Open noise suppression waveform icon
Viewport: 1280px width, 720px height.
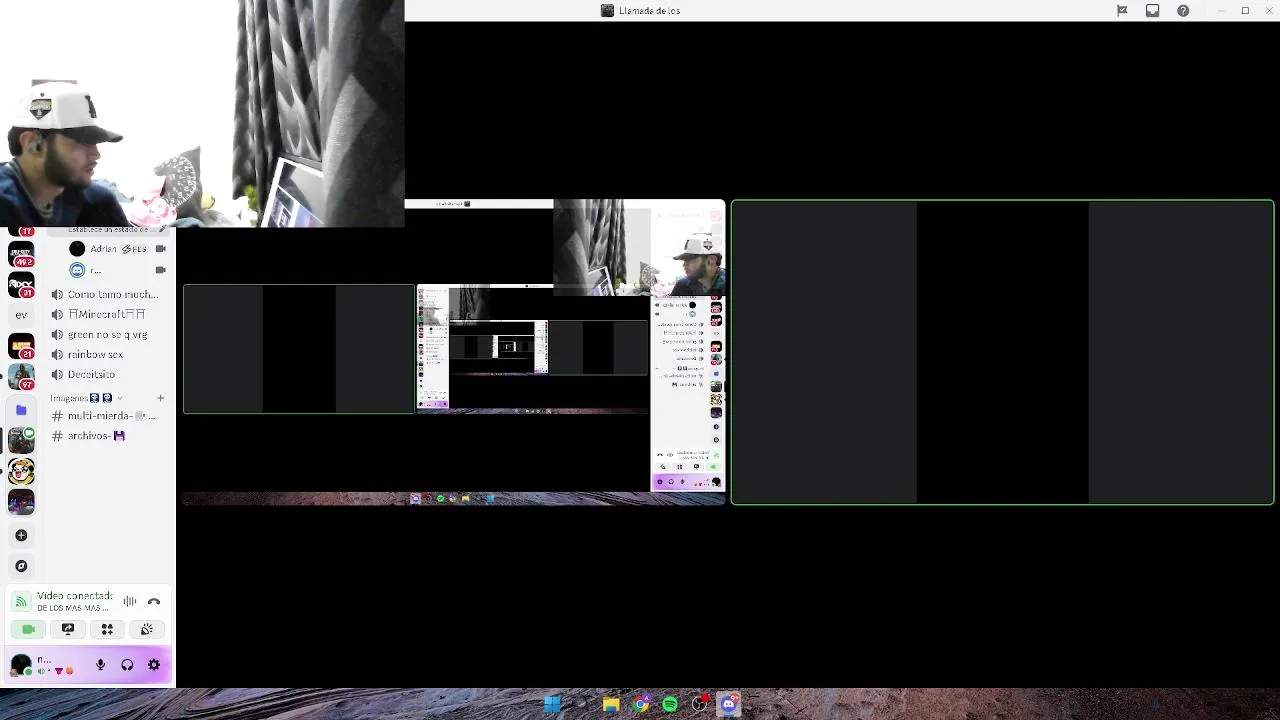pos(130,602)
